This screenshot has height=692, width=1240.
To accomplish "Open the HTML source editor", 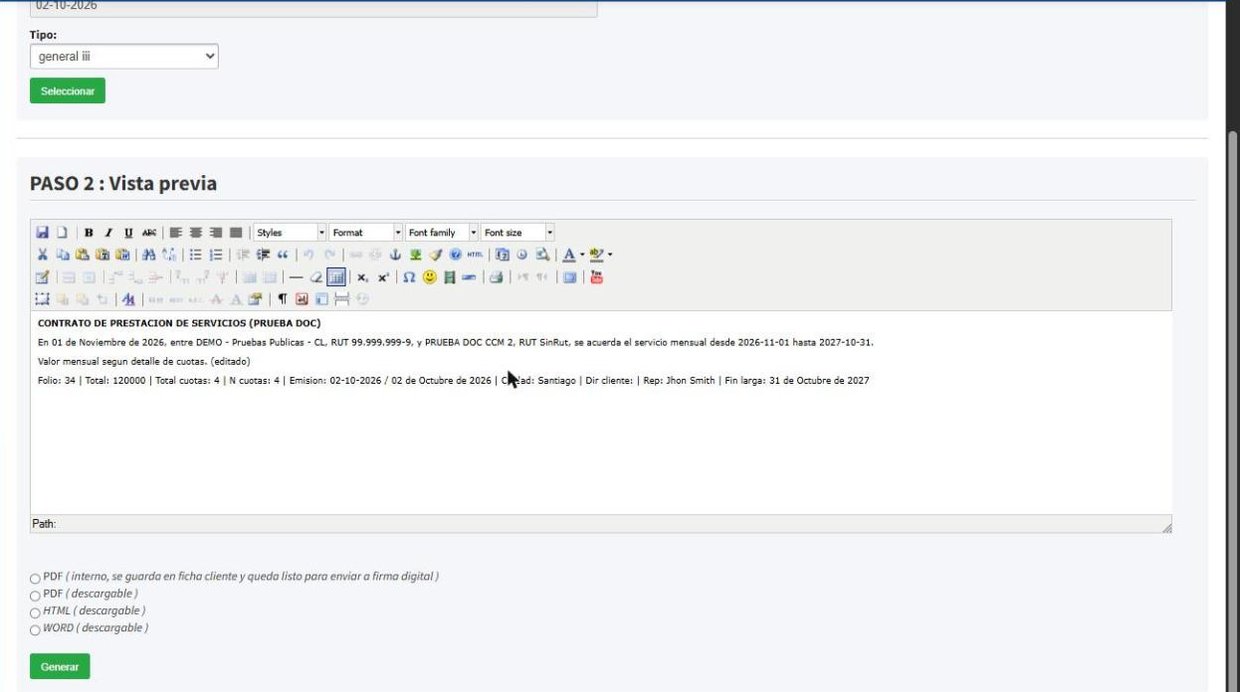I will (474, 255).
